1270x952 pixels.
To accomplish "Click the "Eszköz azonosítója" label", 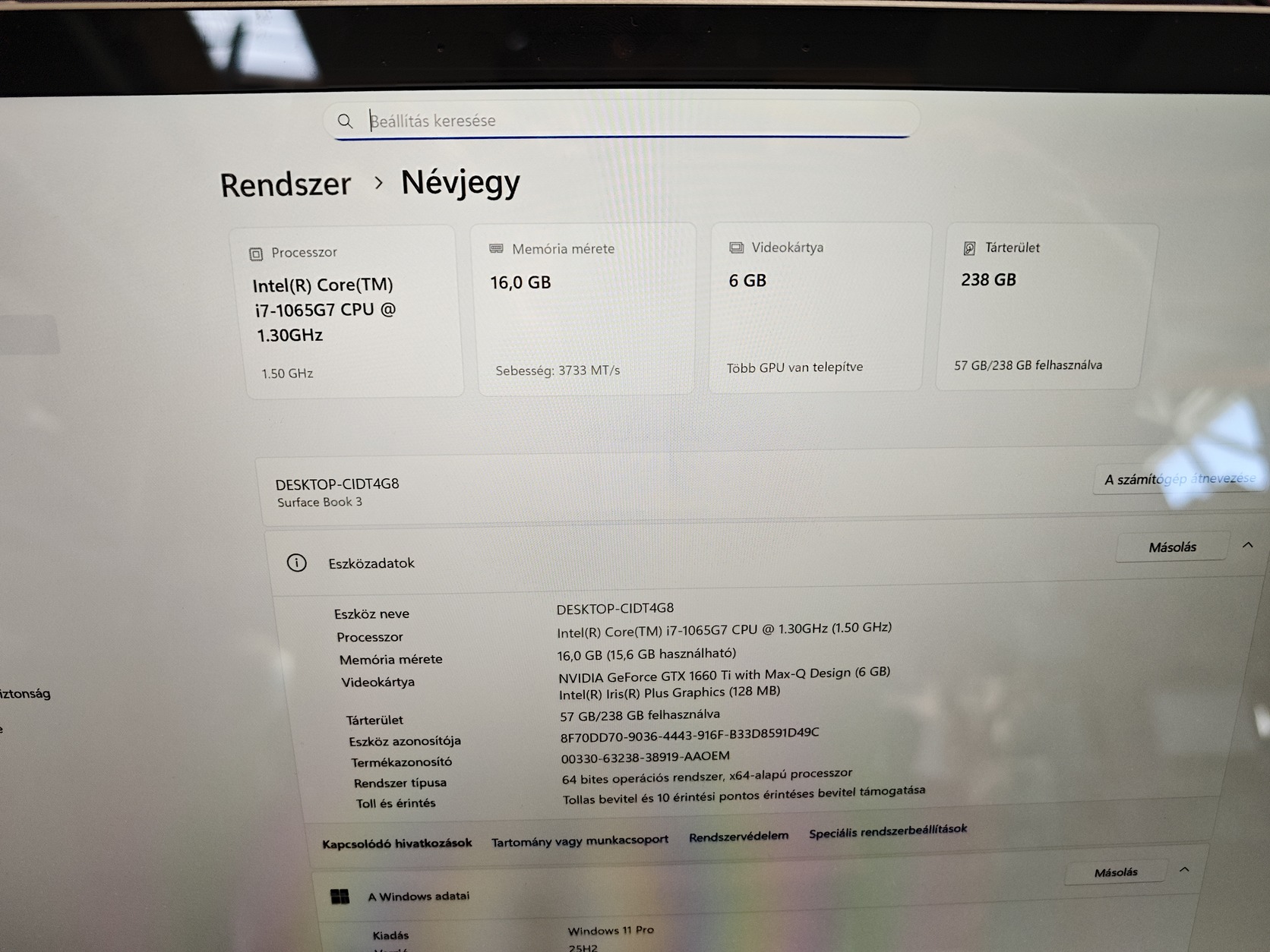I will pyautogui.click(x=405, y=741).
